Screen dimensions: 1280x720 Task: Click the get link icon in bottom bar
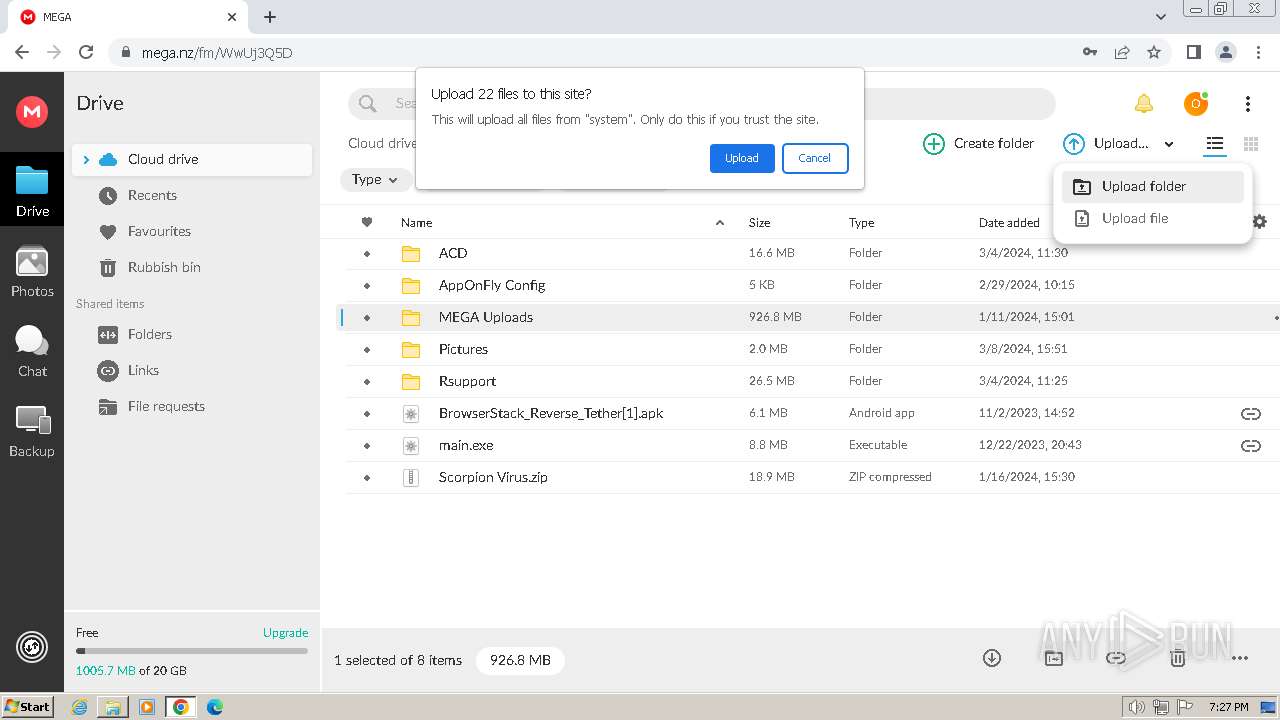pos(1116,658)
